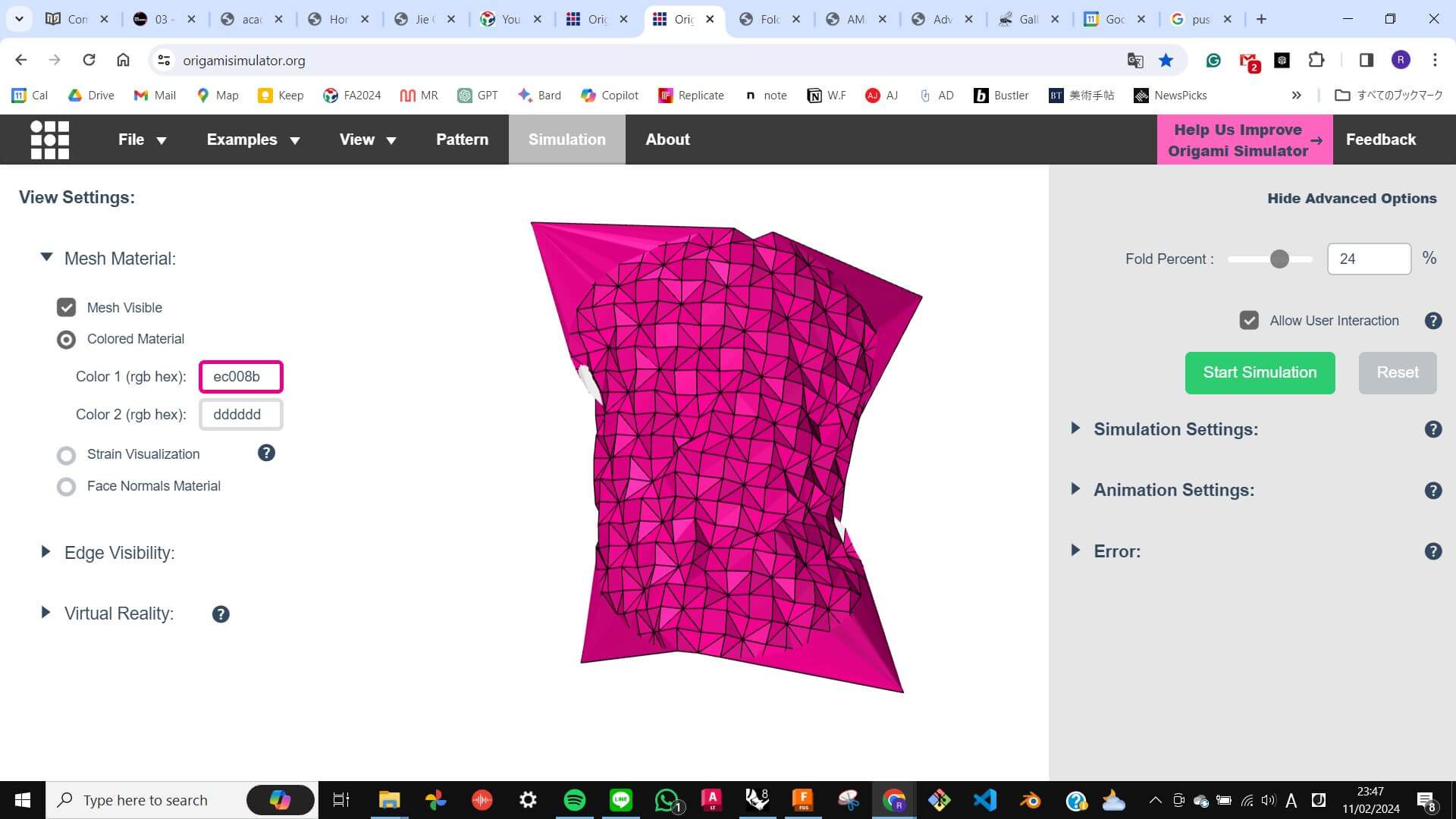Switch to the You browser tab
This screenshot has height=819, width=1456.
coord(511,19)
